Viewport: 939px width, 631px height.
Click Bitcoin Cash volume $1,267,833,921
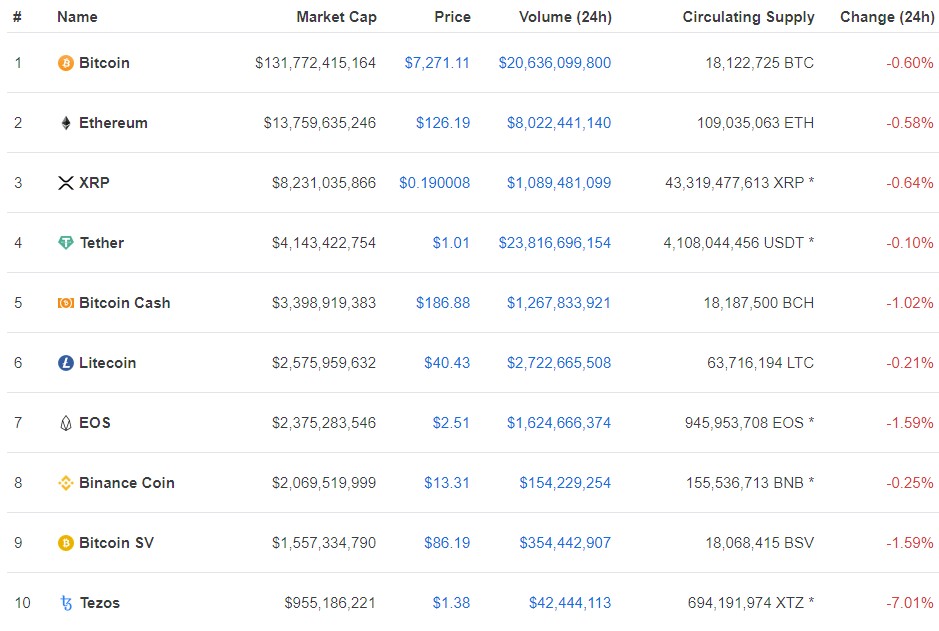click(x=559, y=303)
